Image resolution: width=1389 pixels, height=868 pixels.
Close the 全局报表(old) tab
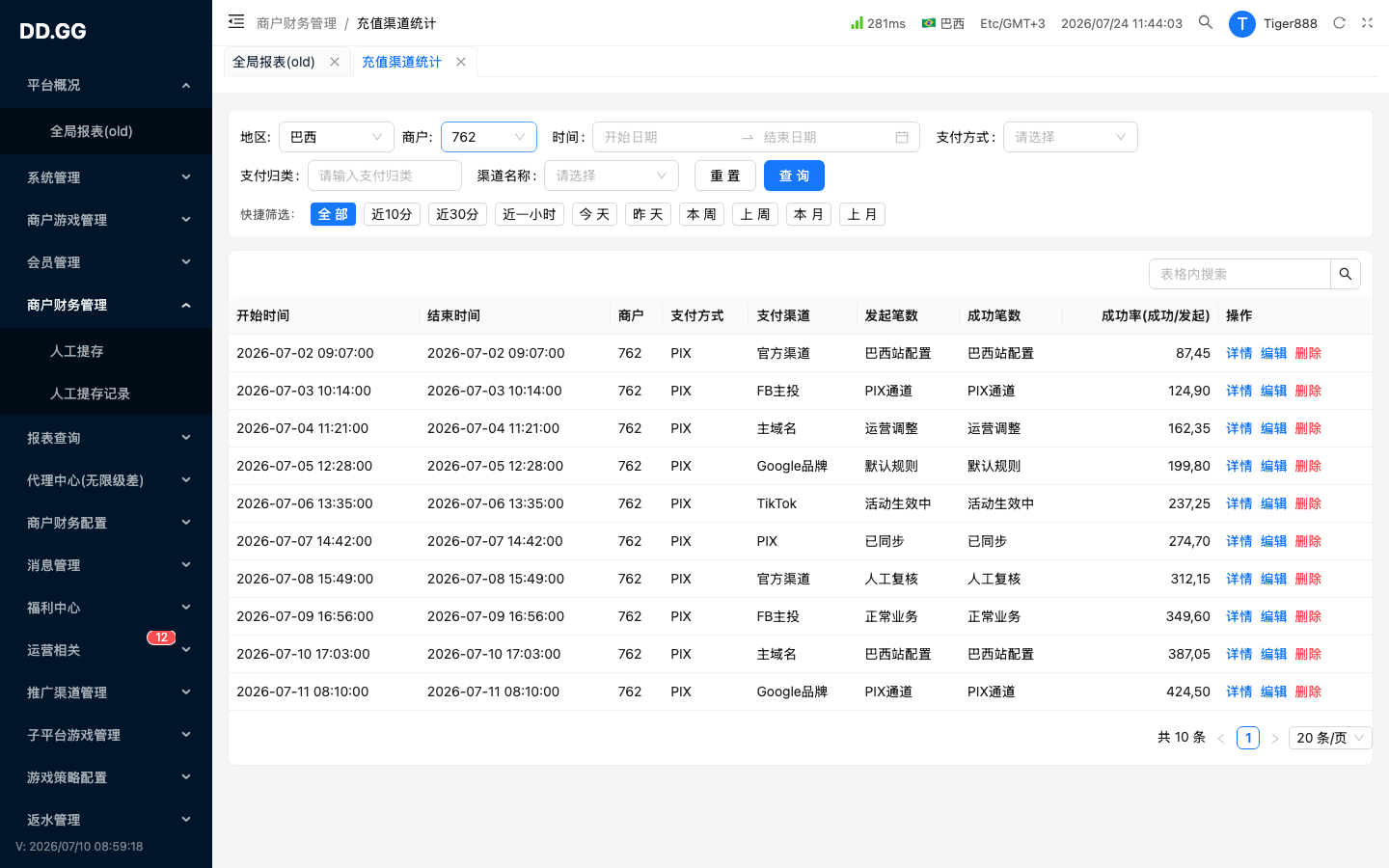tap(335, 62)
